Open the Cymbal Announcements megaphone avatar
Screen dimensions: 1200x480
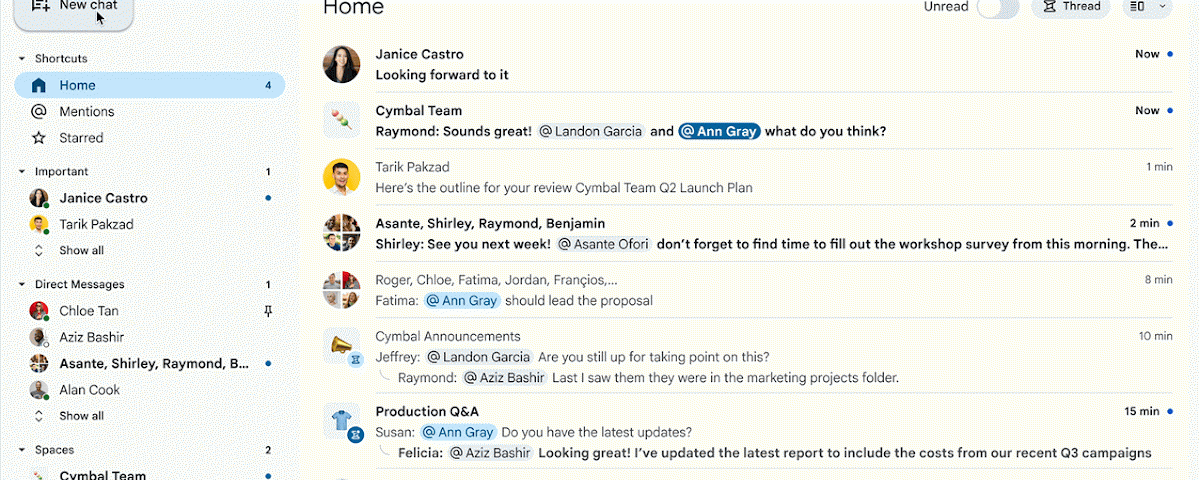pyautogui.click(x=341, y=346)
